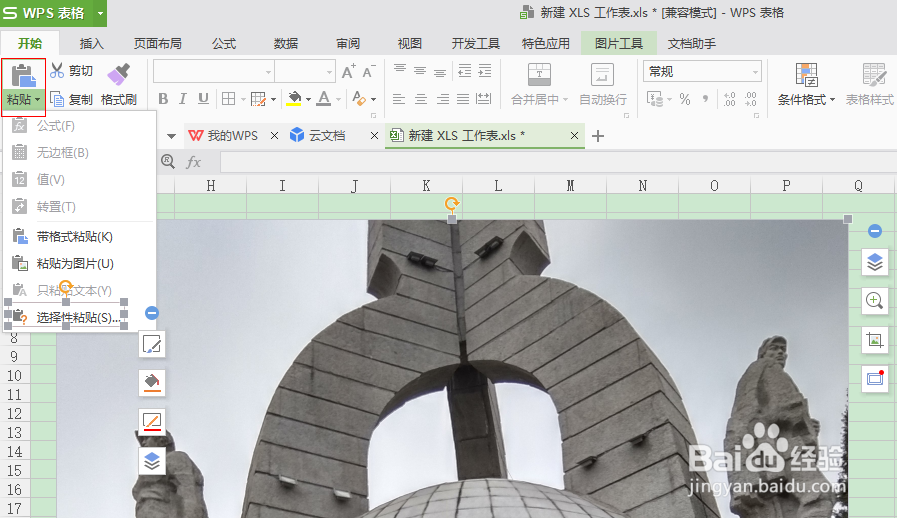The height and width of the screenshot is (518, 897).
Task: Center text horizontally
Action: tap(421, 99)
